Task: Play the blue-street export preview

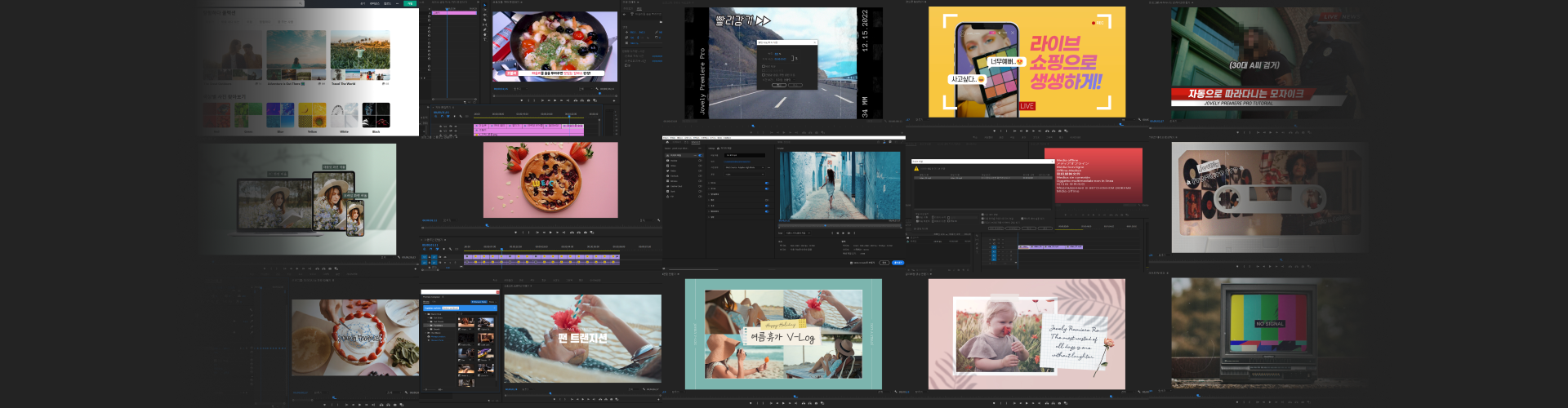Action: [x=843, y=233]
